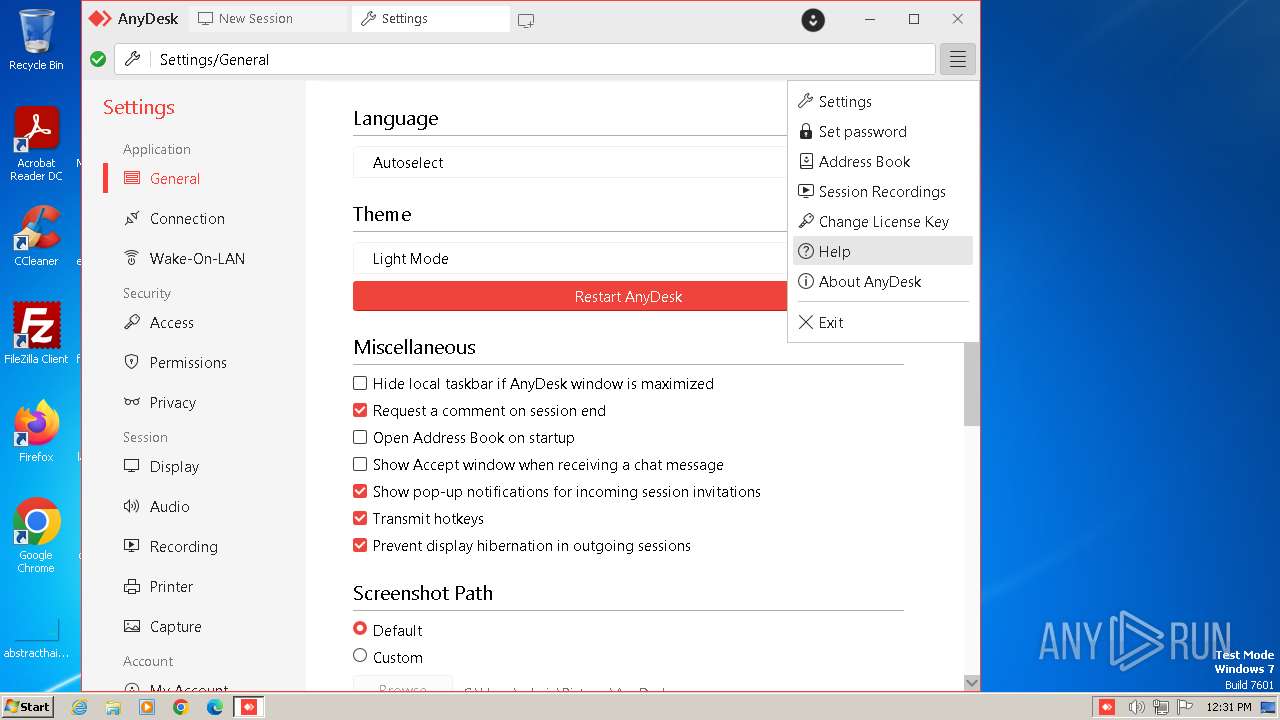The image size is (1280, 720).
Task: Click the green connection status checkmark icon
Action: point(98,59)
